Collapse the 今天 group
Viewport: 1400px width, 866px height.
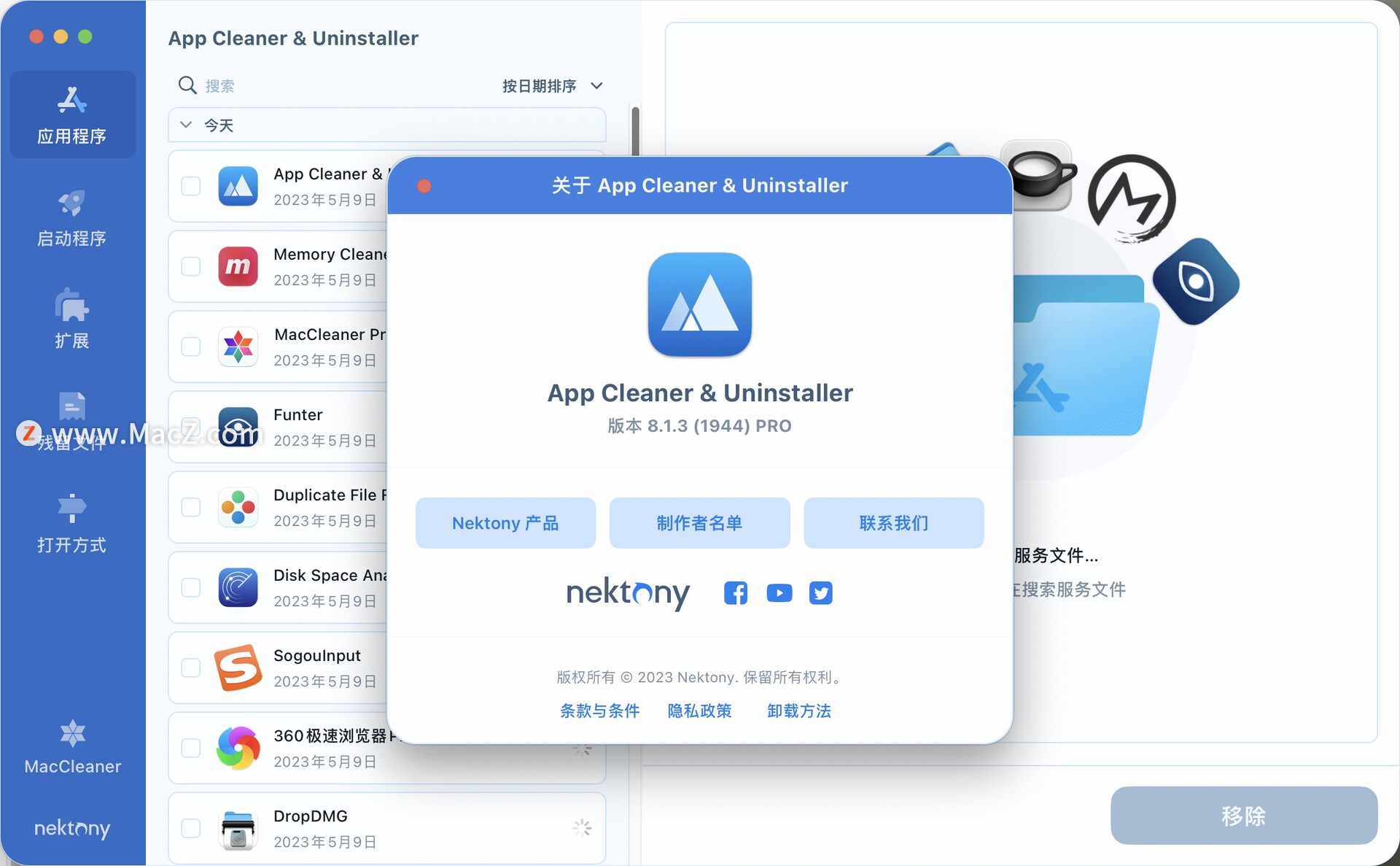tap(186, 124)
